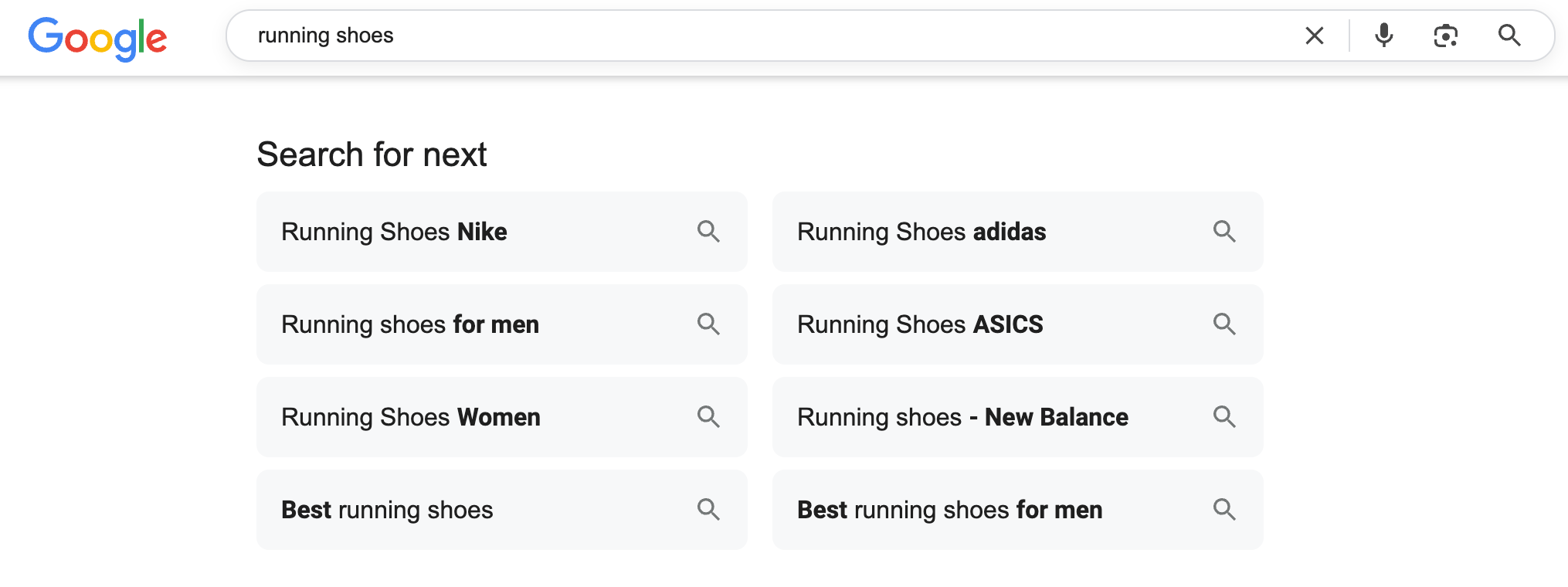Open the Best running shoes suggestion
Viewport: 1568px width, 587px height.
point(502,510)
